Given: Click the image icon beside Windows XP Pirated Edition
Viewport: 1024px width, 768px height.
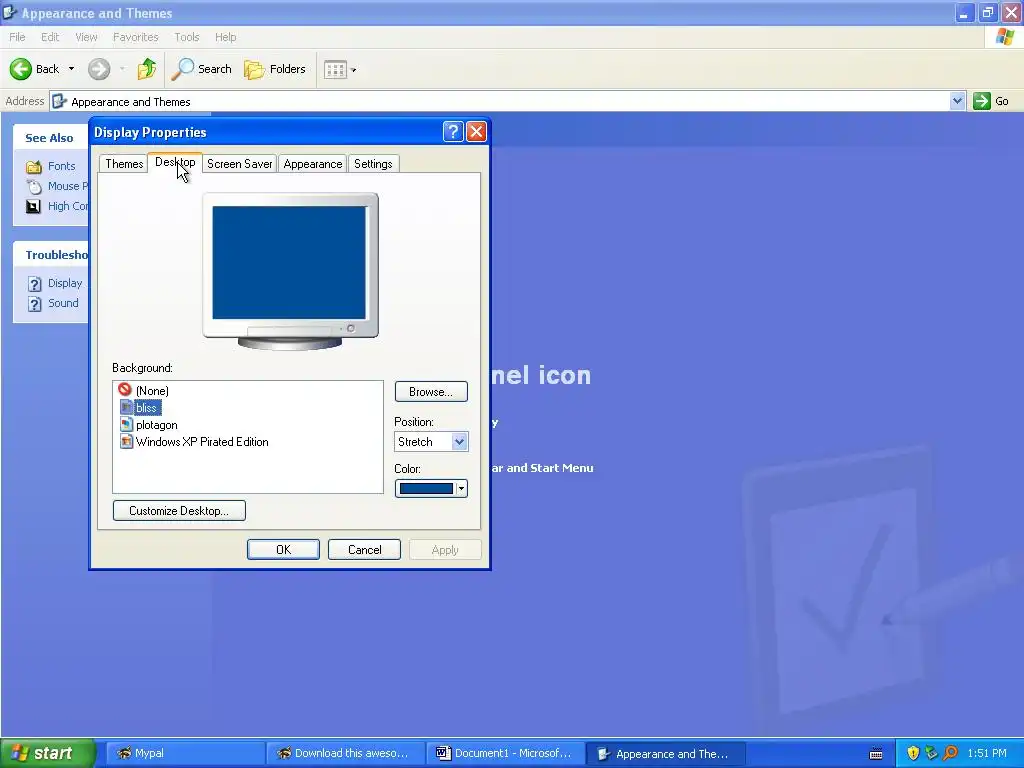Looking at the screenshot, I should [x=126, y=441].
